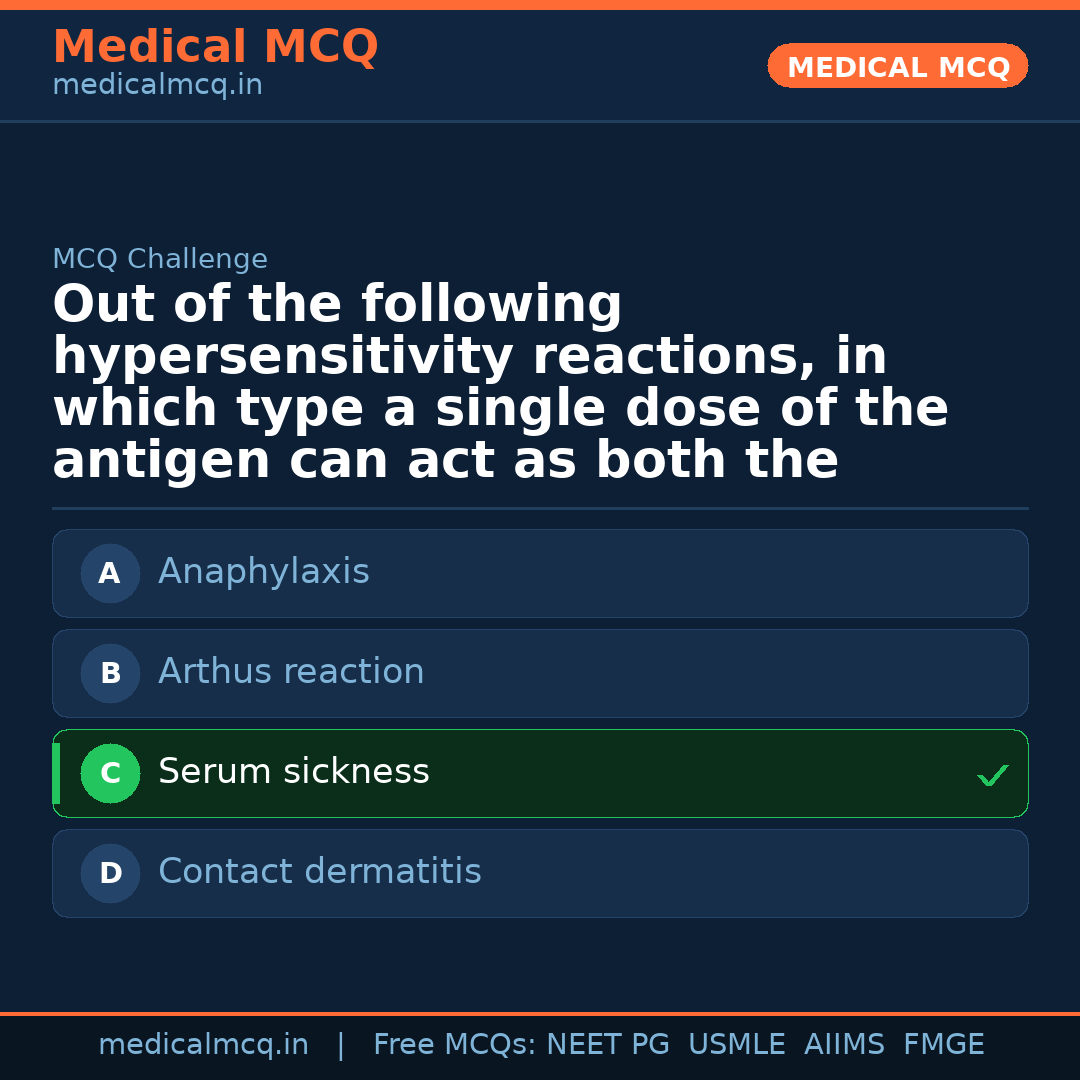Click USMLE in the footer
This screenshot has height=1080, width=1080.
pyautogui.click(x=736, y=1045)
